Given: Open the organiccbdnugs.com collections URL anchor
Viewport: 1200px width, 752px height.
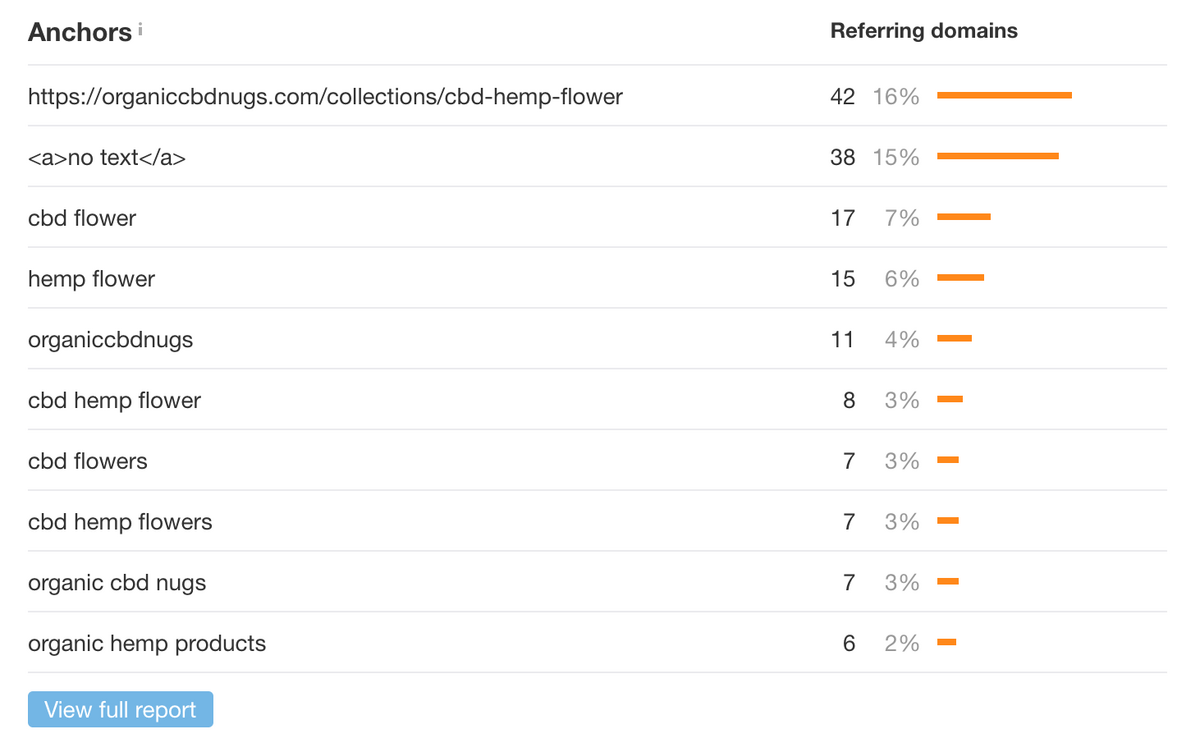Looking at the screenshot, I should [x=325, y=97].
